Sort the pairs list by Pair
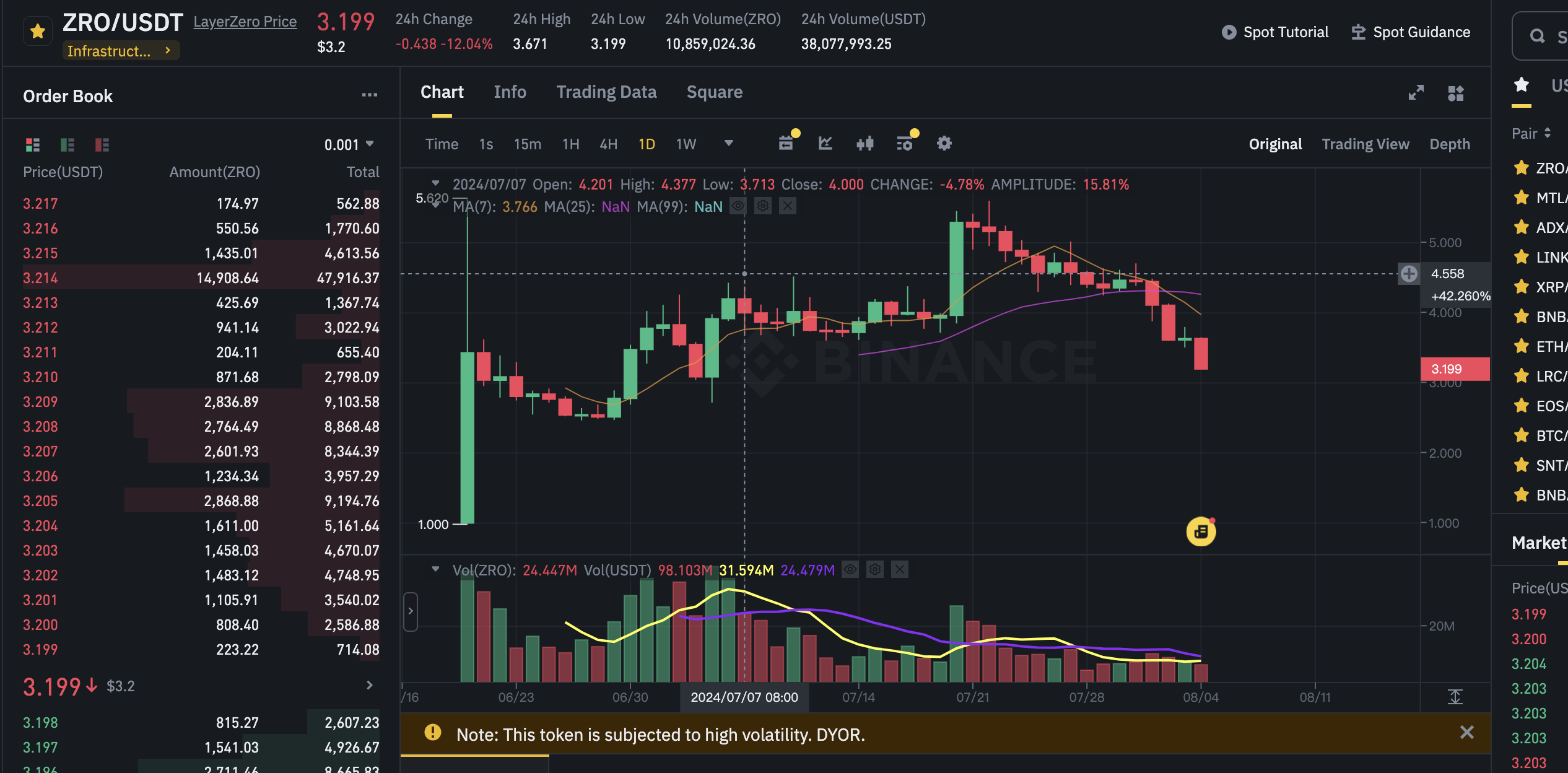Screen dimensions: 1568x773 coord(1531,134)
